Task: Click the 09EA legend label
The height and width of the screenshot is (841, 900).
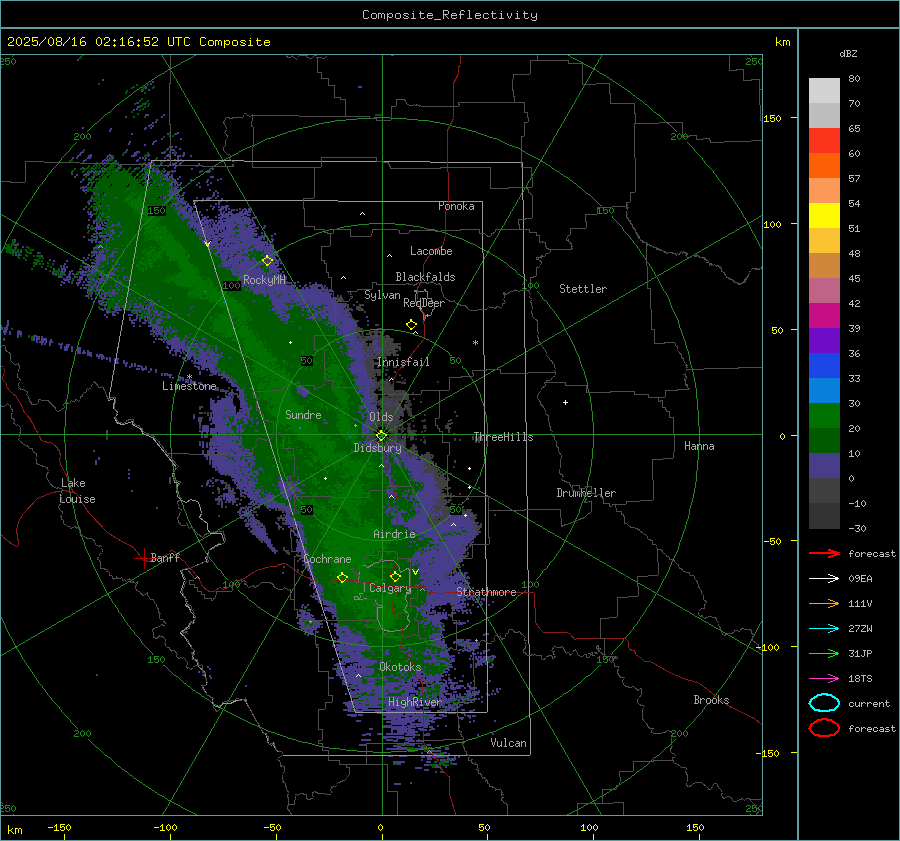Action: coord(860,579)
